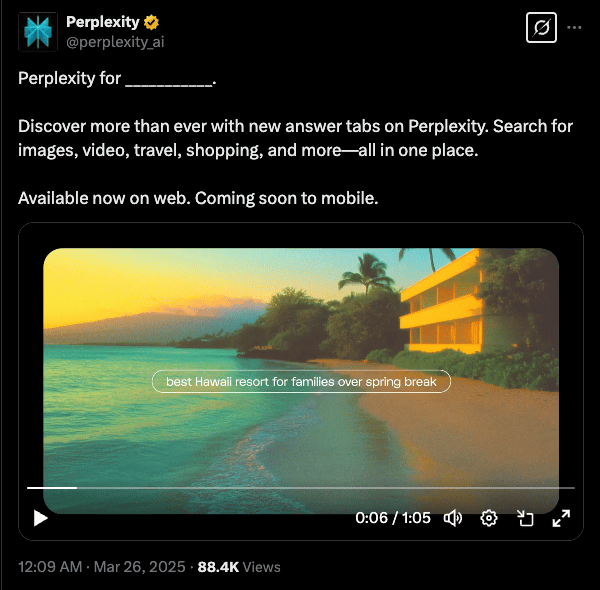Open video settings gear
Viewport: 600px width, 590px height.
[489, 518]
